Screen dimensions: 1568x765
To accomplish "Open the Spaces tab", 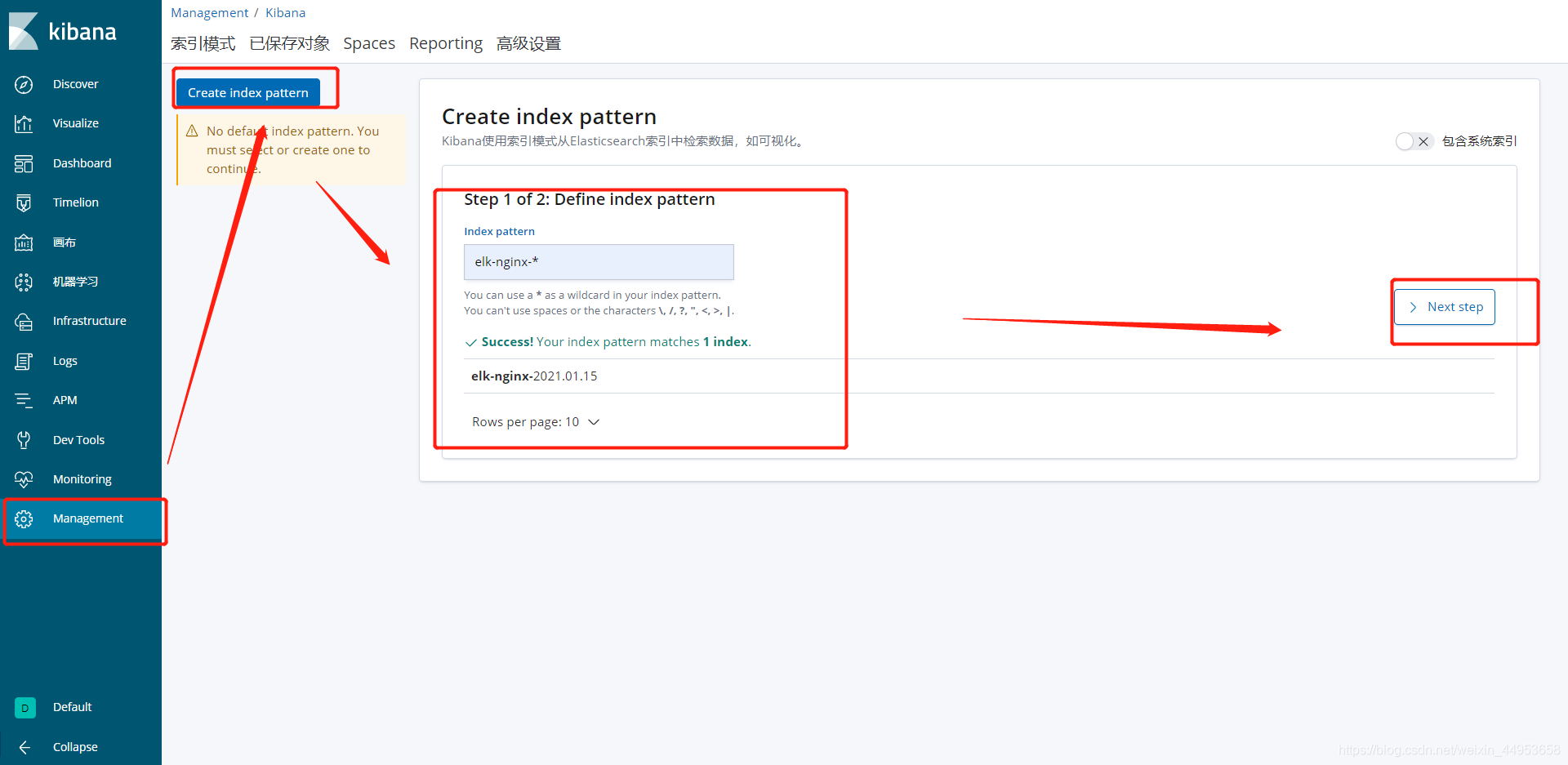I will [x=369, y=43].
